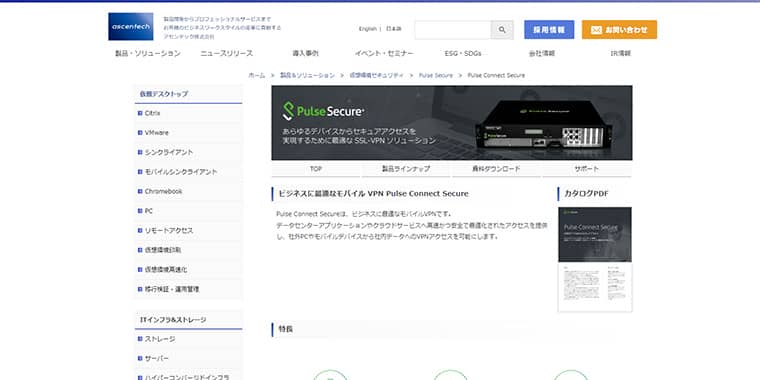This screenshot has width=760, height=380.
Task: Open the ESG・SDGs menu
Action: coord(463,53)
